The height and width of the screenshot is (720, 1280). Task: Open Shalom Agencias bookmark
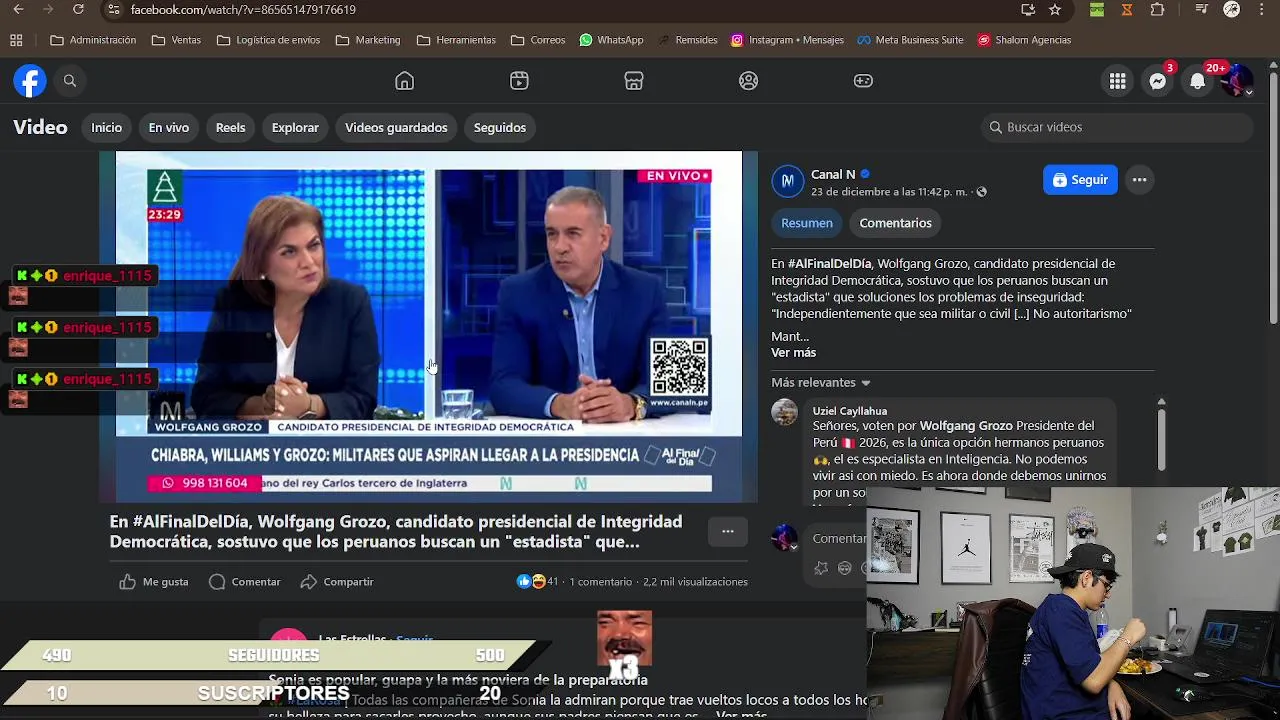tap(1024, 40)
